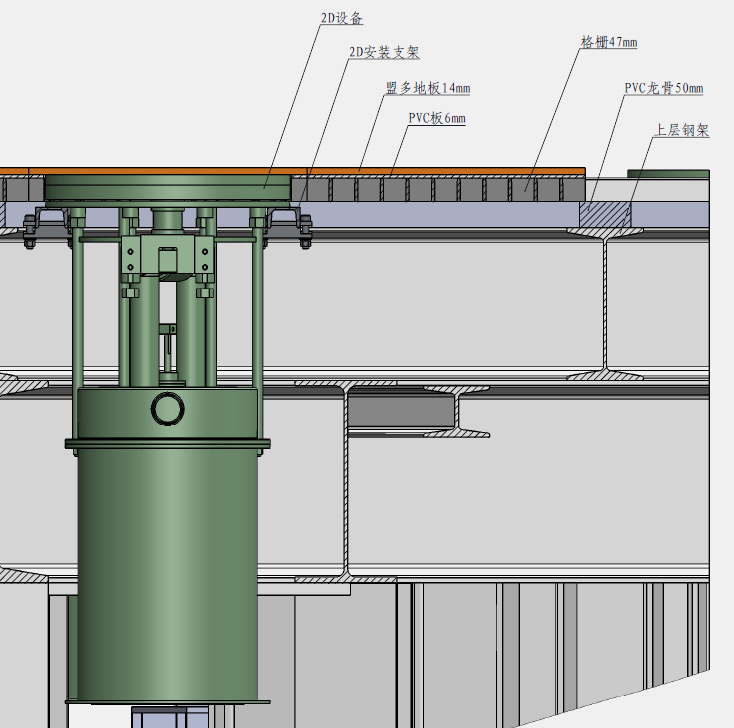Select the PVC龙骨50mm callout text
734x728 pixels.
(x=663, y=88)
